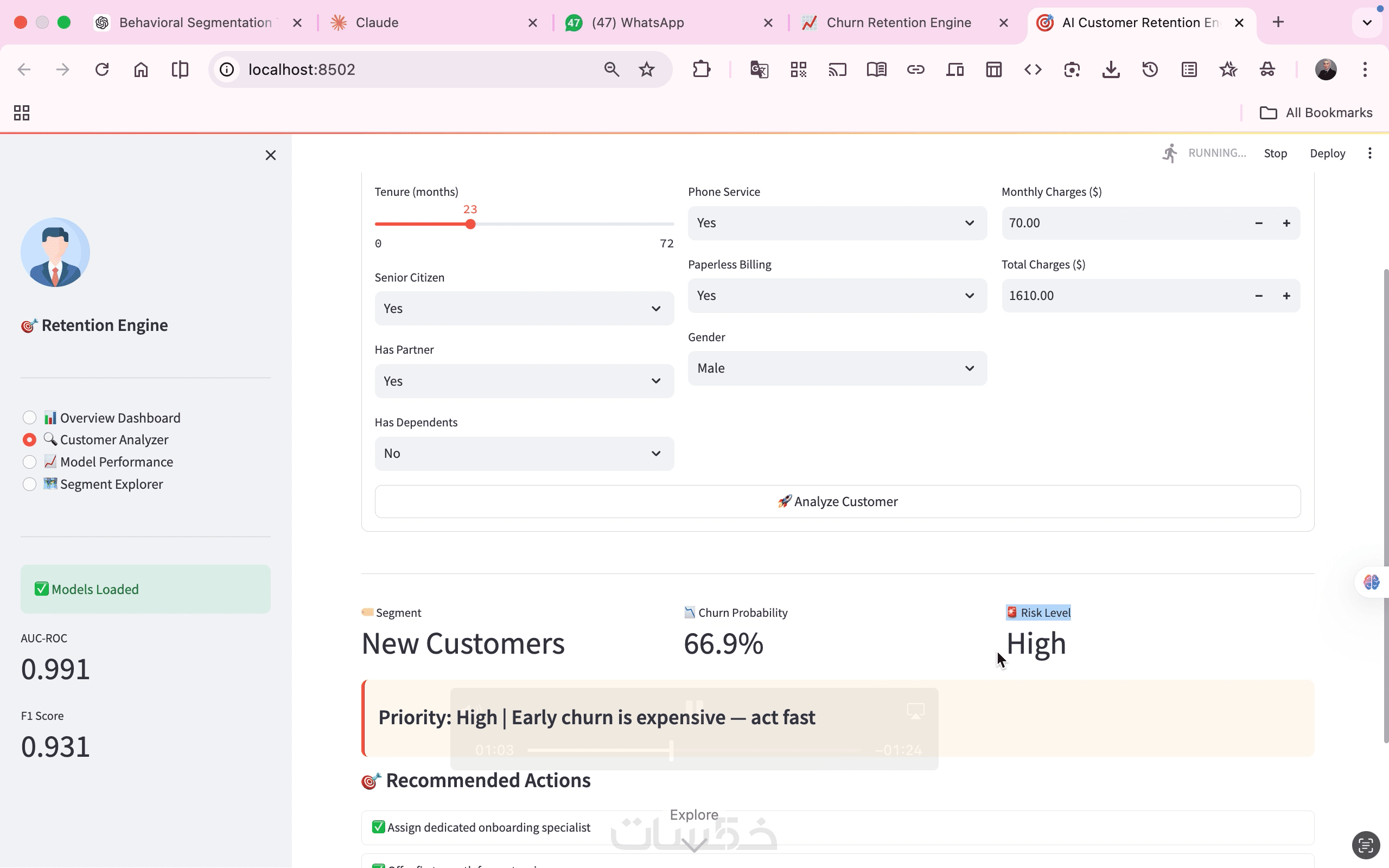Increase Monthly Charges with plus icon
Viewport: 1389px width, 868px height.
pyautogui.click(x=1286, y=224)
